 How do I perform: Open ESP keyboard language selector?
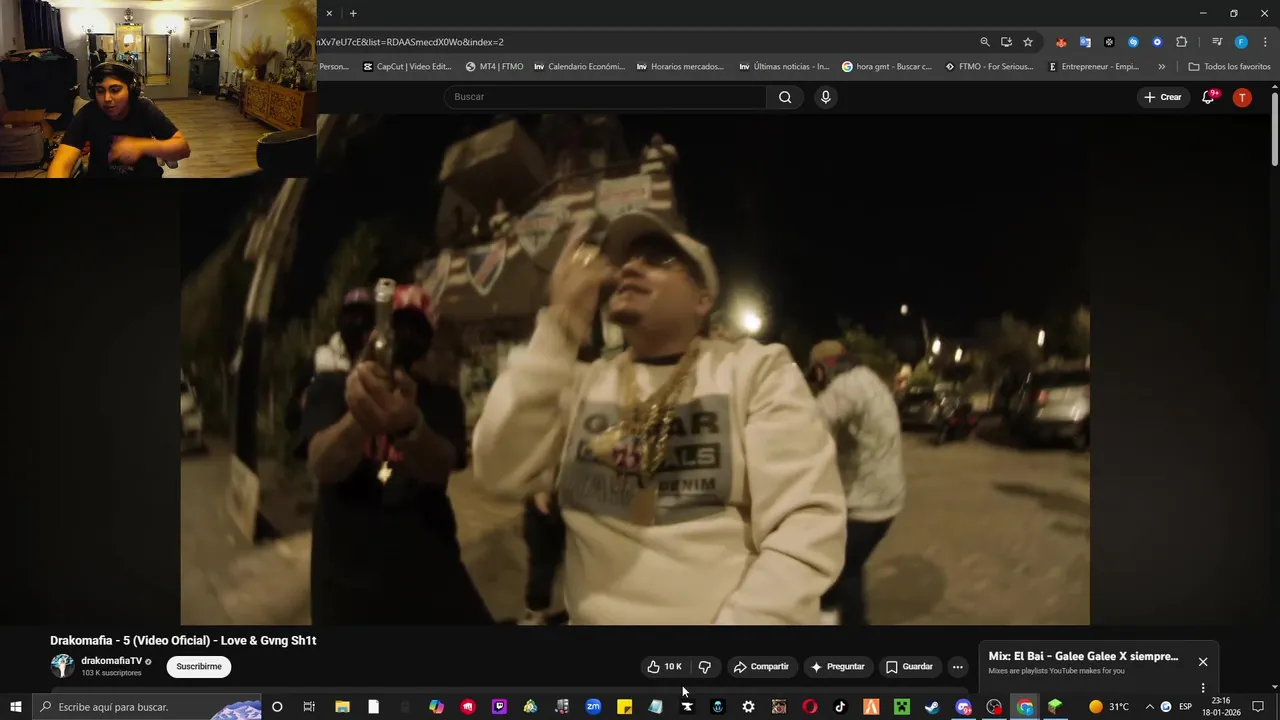[x=1186, y=707]
